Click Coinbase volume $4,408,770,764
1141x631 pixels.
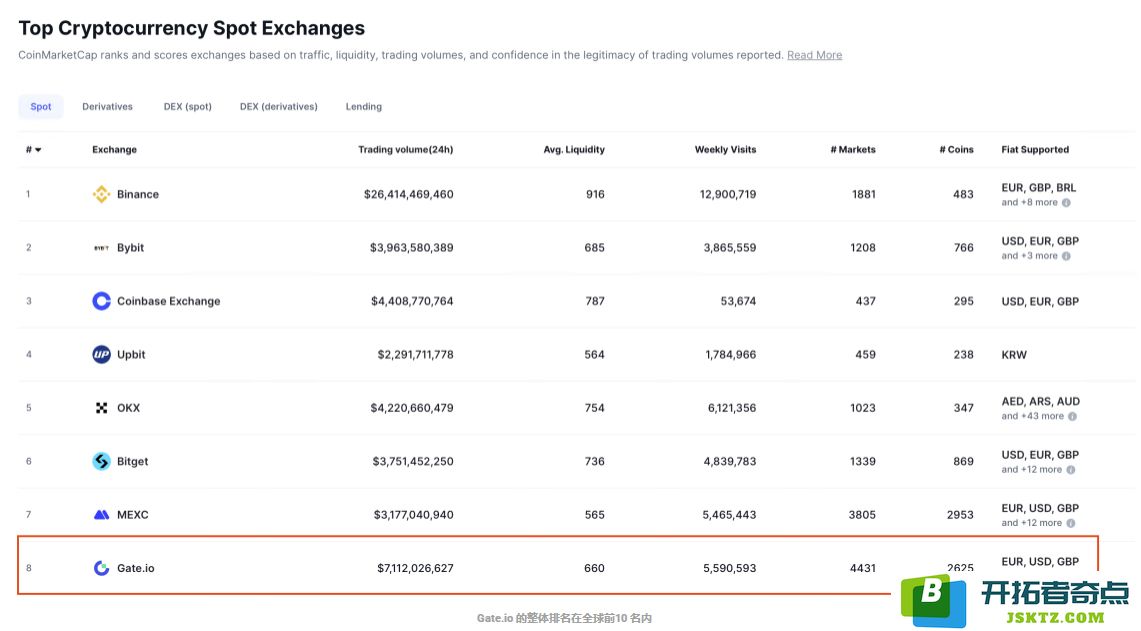click(412, 301)
